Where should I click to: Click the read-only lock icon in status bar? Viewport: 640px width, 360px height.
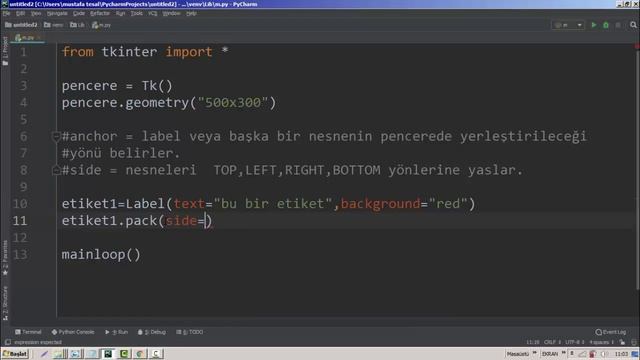tap(622, 342)
